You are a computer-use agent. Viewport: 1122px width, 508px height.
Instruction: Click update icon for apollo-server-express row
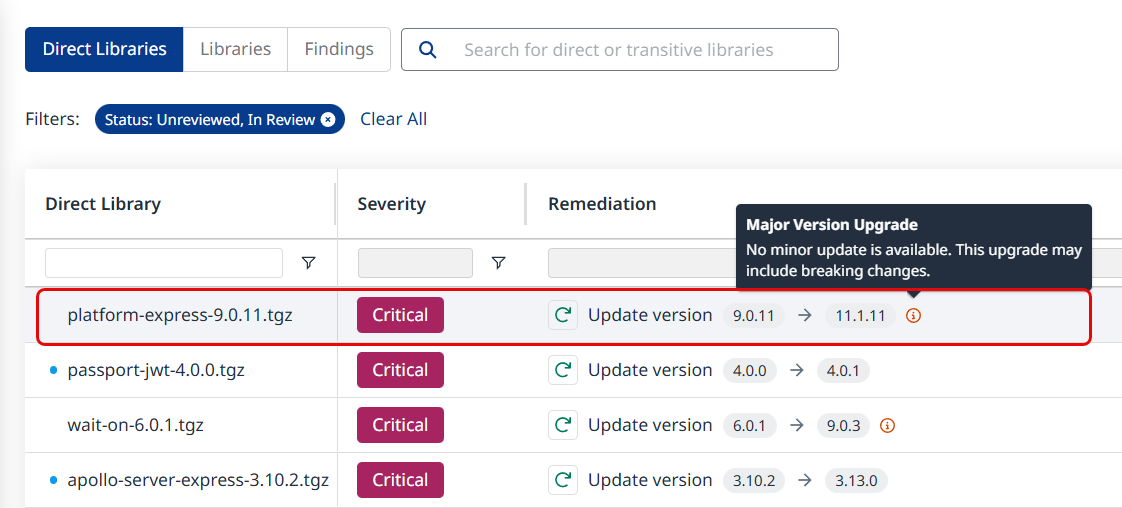[x=563, y=480]
